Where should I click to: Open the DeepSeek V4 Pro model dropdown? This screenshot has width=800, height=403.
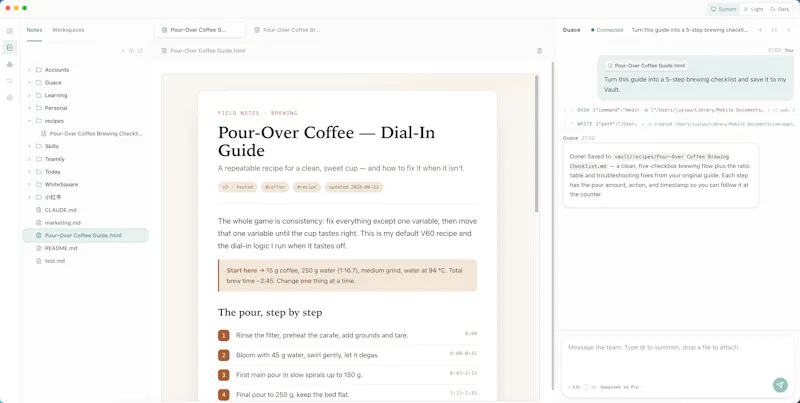[x=622, y=387]
